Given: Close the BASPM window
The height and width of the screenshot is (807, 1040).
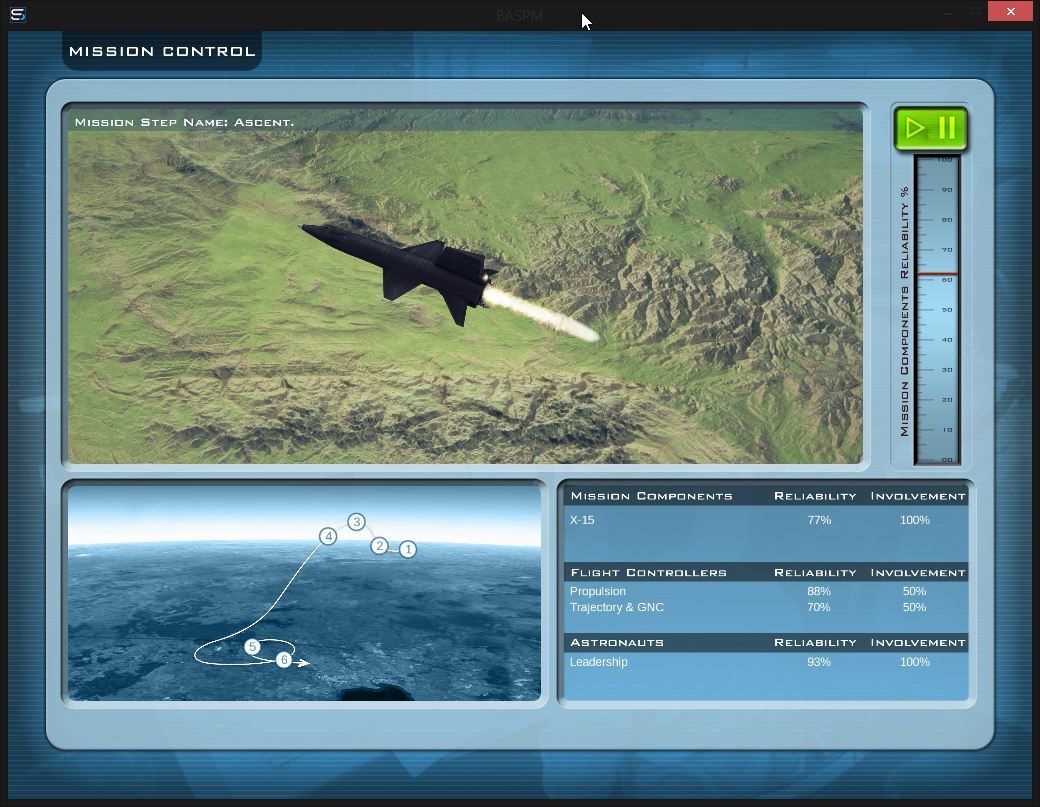Looking at the screenshot, I should pyautogui.click(x=1010, y=11).
